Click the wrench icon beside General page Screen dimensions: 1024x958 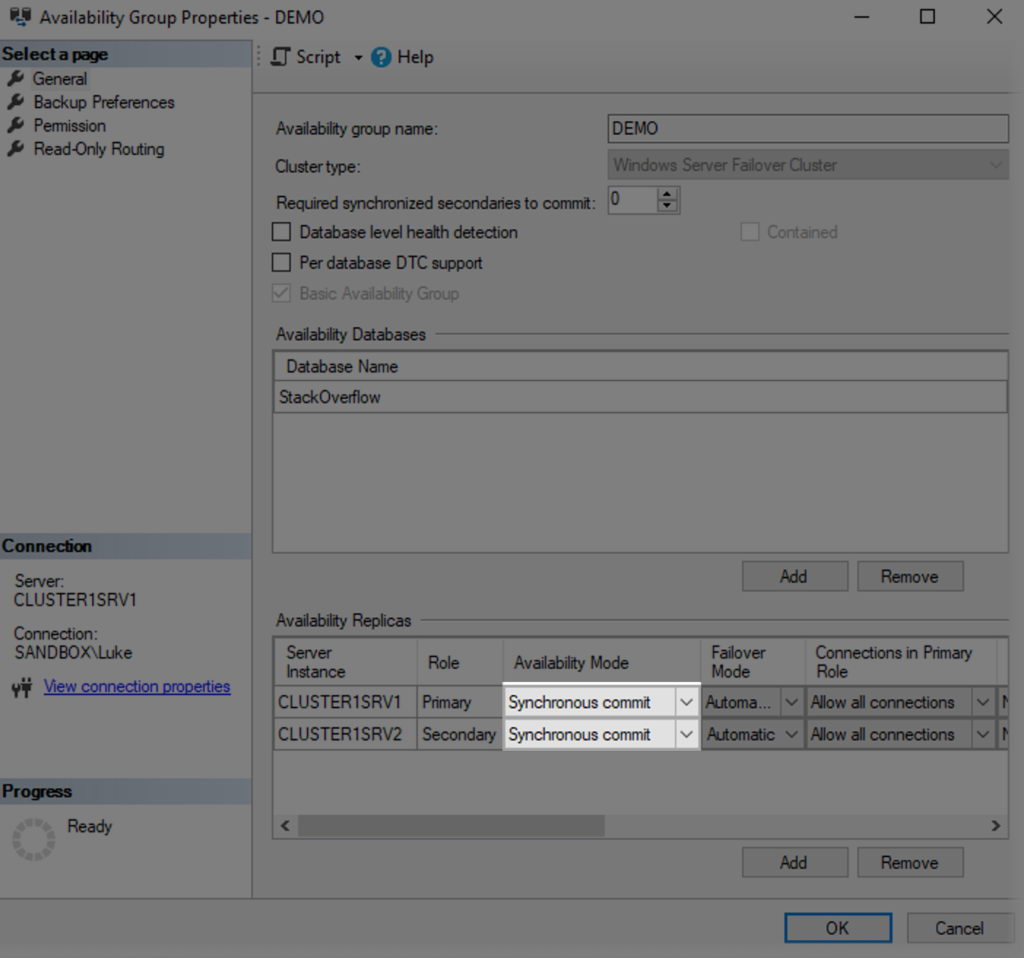coord(18,78)
